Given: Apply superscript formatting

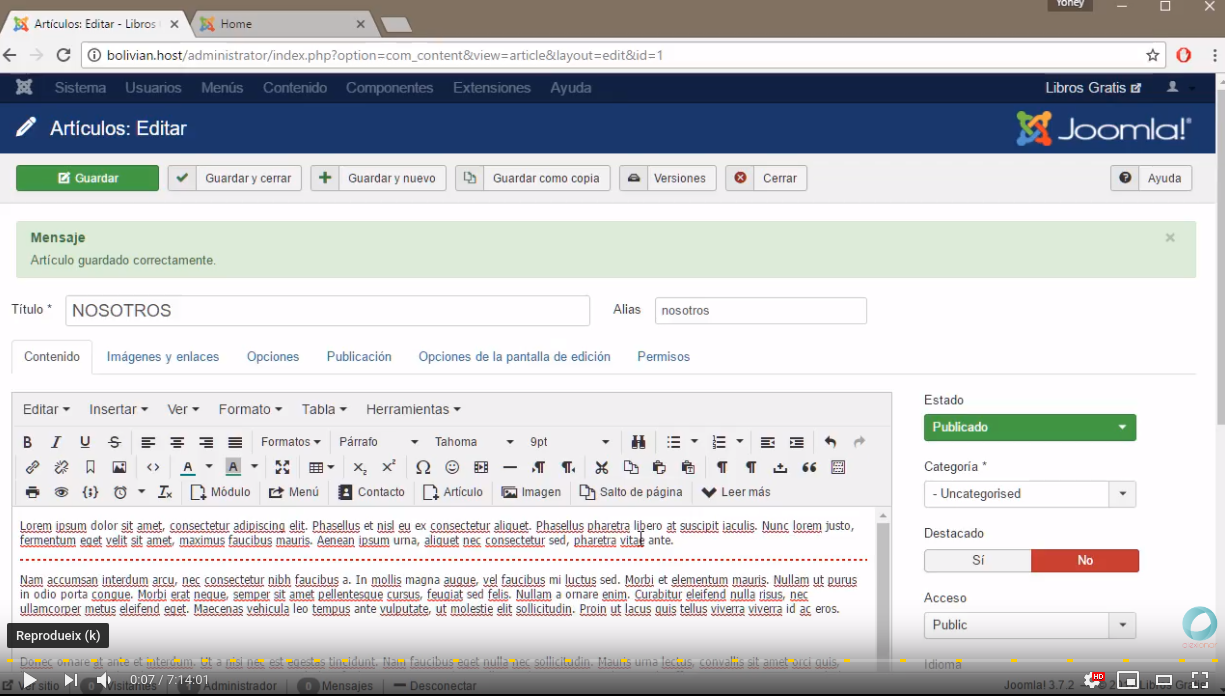Looking at the screenshot, I should 389,467.
